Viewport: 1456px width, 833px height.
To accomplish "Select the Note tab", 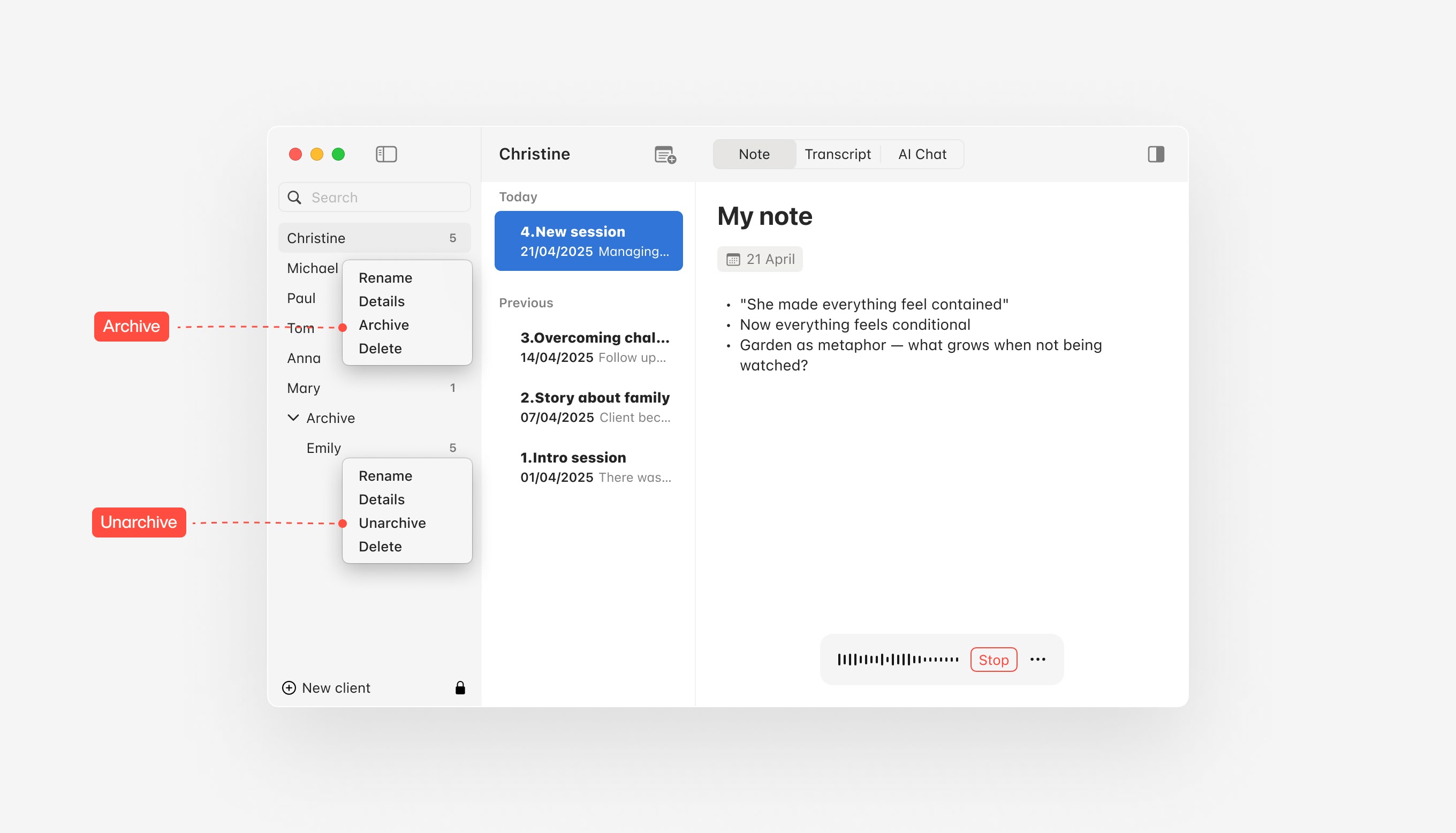I will point(754,154).
